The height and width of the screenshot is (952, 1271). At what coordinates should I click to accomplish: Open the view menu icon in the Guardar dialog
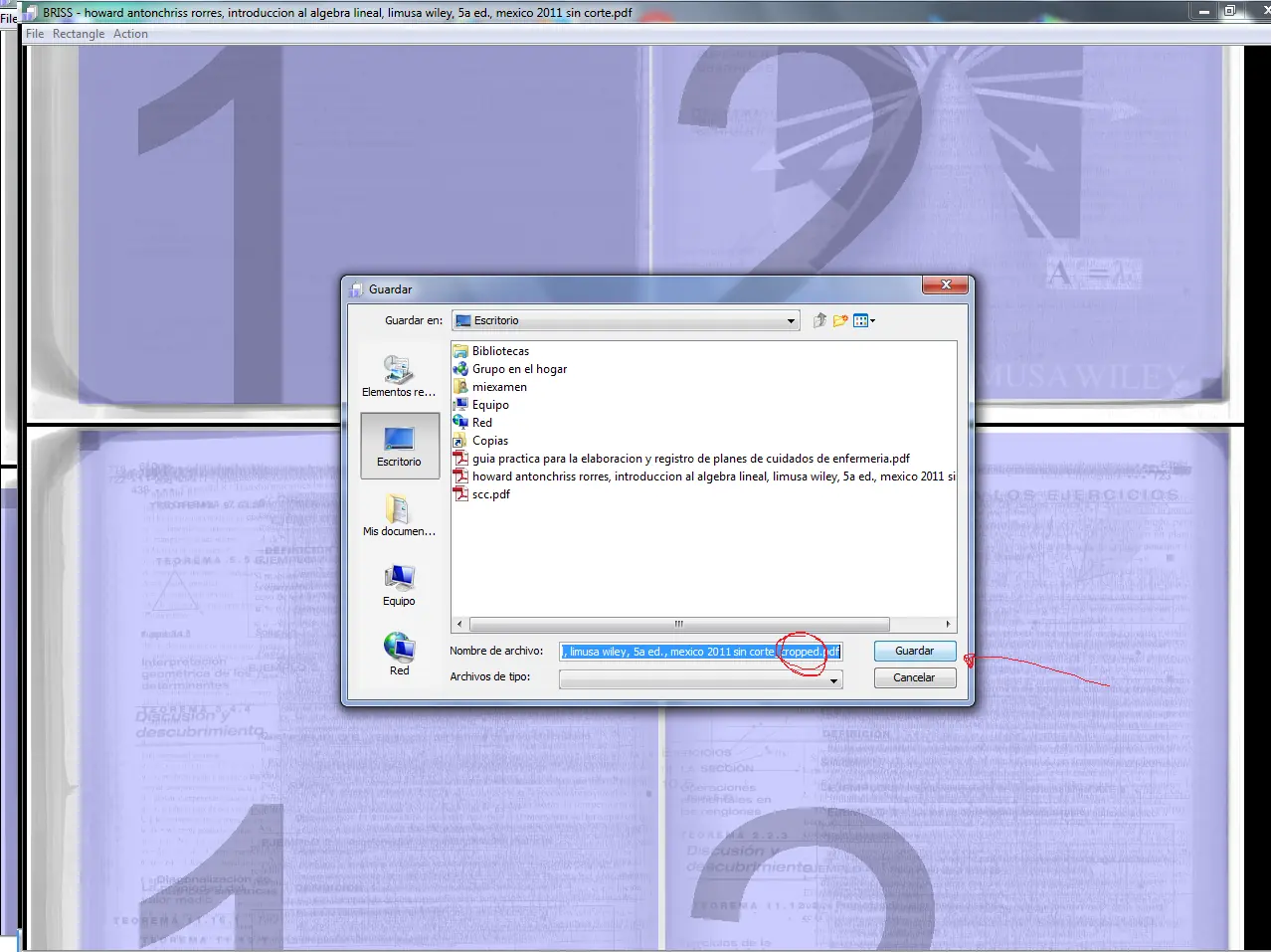(864, 320)
